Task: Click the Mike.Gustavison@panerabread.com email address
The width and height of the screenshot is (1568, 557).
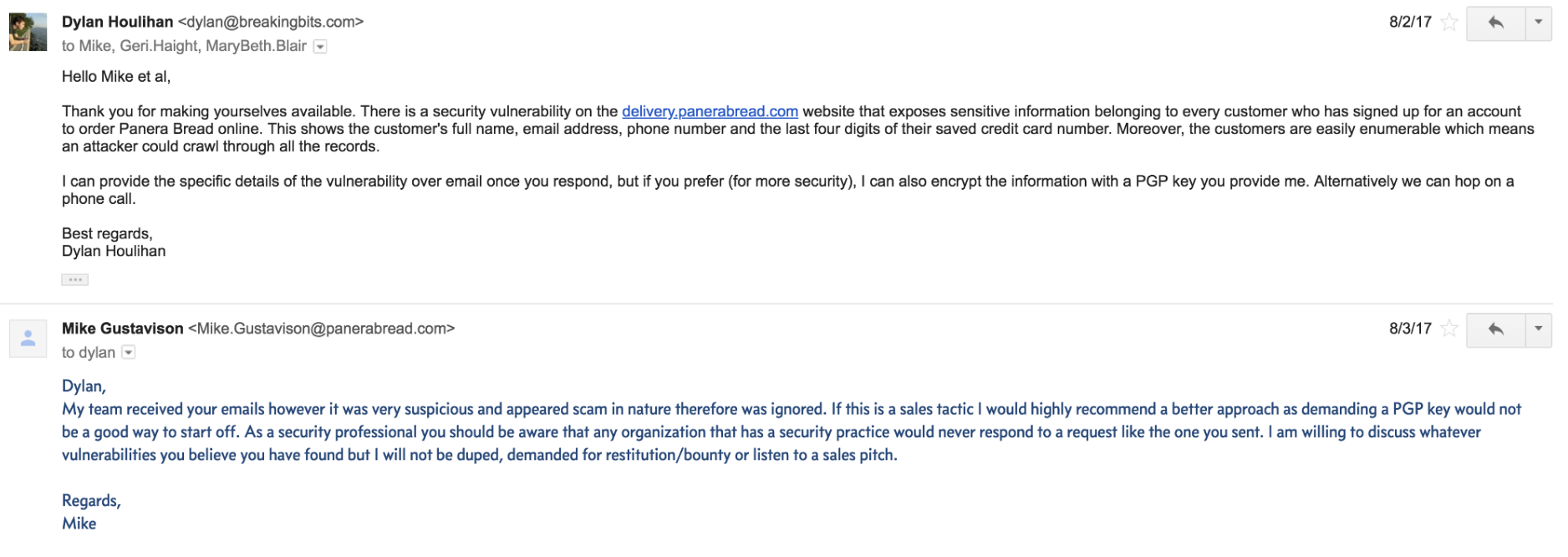Action: pyautogui.click(x=322, y=329)
